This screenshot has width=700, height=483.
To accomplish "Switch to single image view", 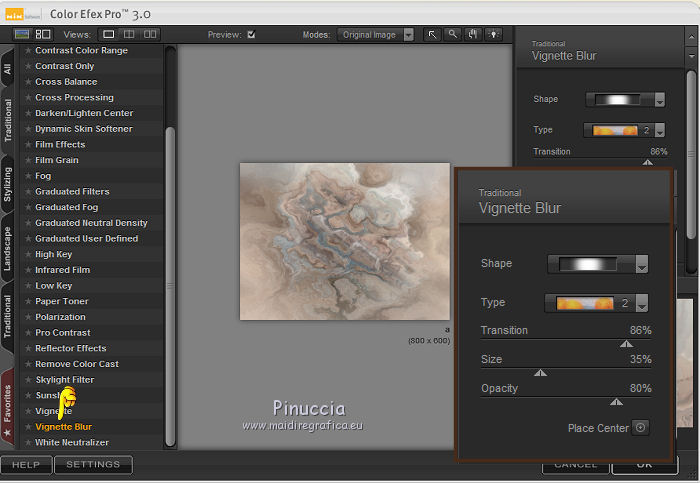I will pyautogui.click(x=109, y=34).
